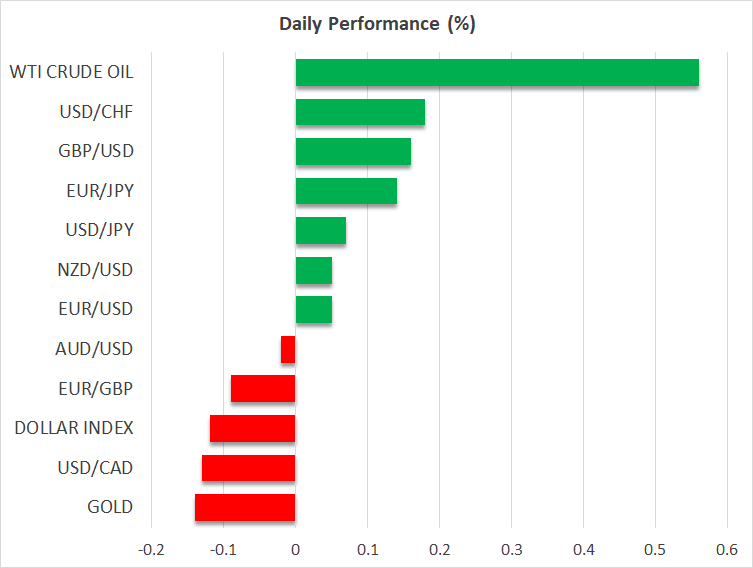Screen dimensions: 753x568
Task: Click the EUR/USD bar
Action: 314,310
